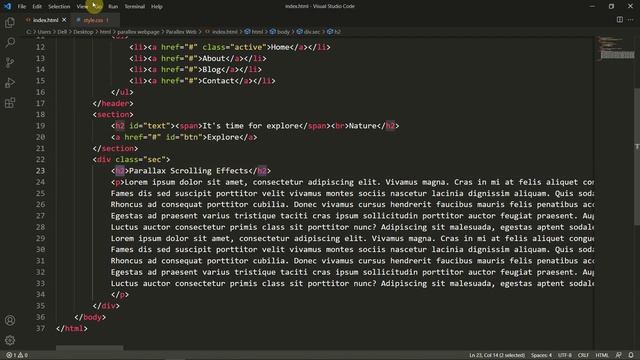Open the Accounts menu icon

(10, 320)
